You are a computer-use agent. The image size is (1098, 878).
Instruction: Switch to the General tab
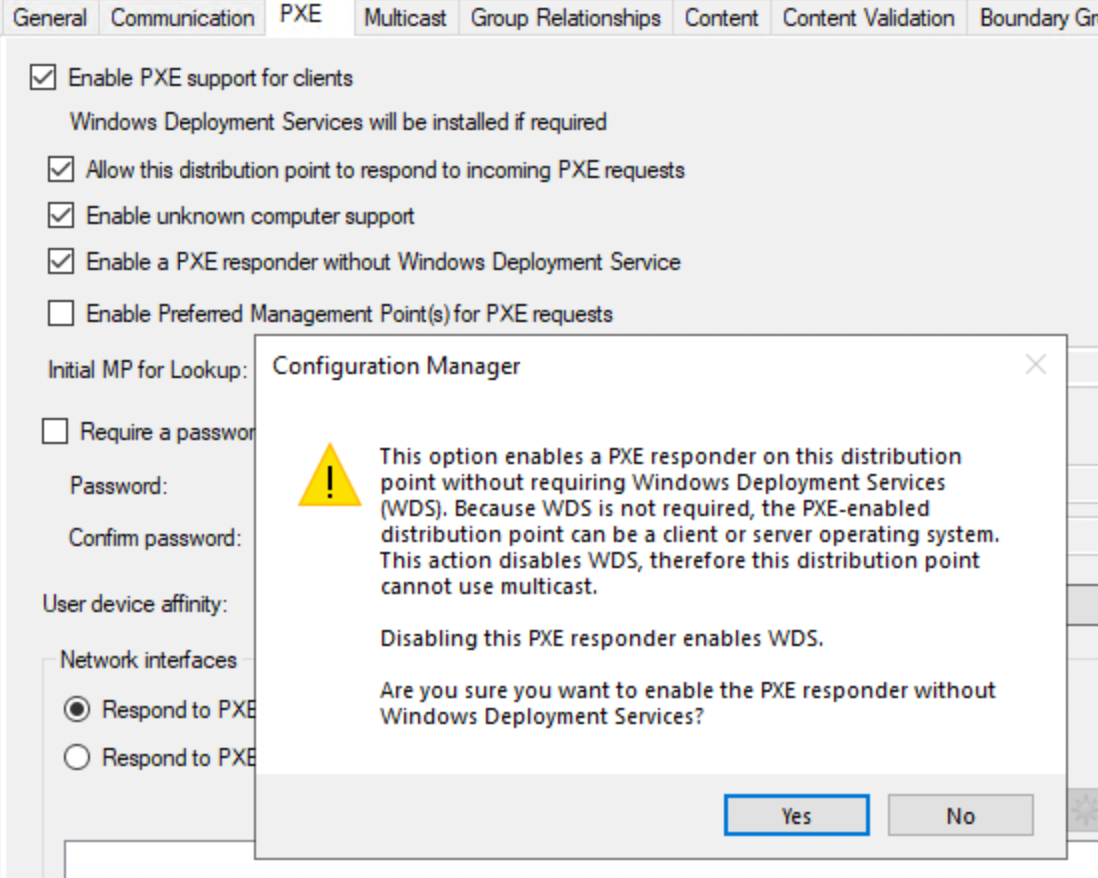click(x=50, y=18)
